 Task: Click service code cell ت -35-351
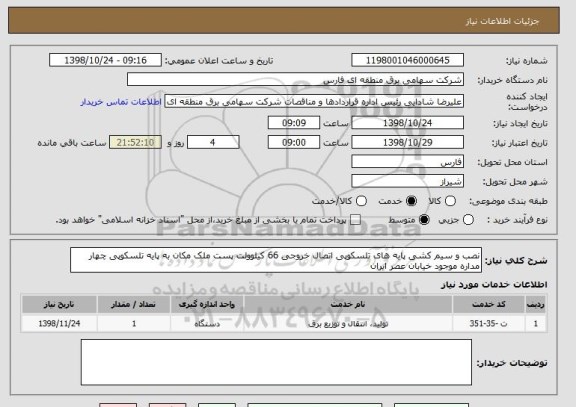point(489,324)
